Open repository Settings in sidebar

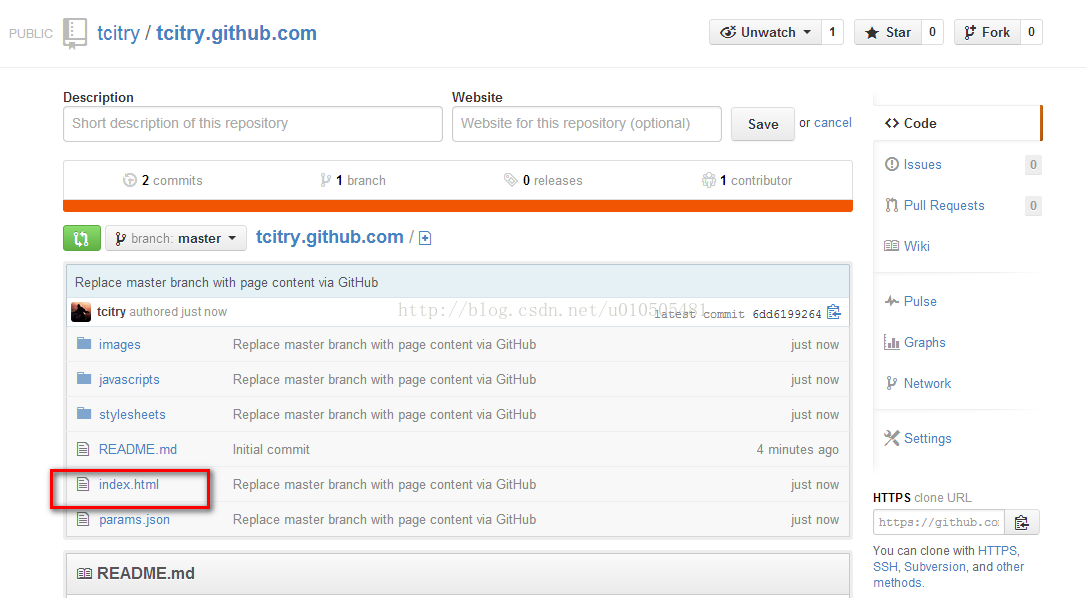pos(927,438)
